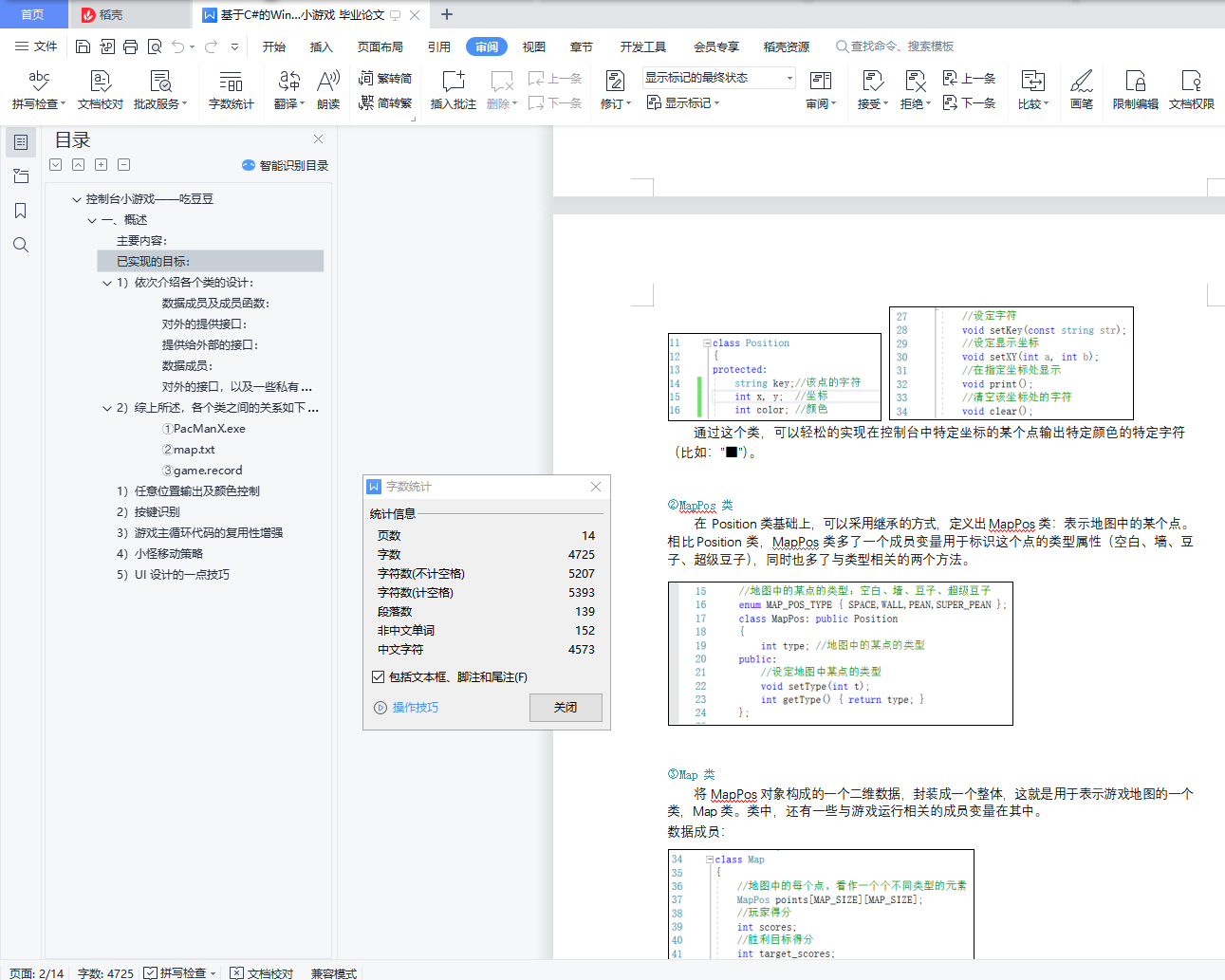Collapse the 控制台小游戏——吃豆豆 outline node
The image size is (1225, 980).
[77, 199]
